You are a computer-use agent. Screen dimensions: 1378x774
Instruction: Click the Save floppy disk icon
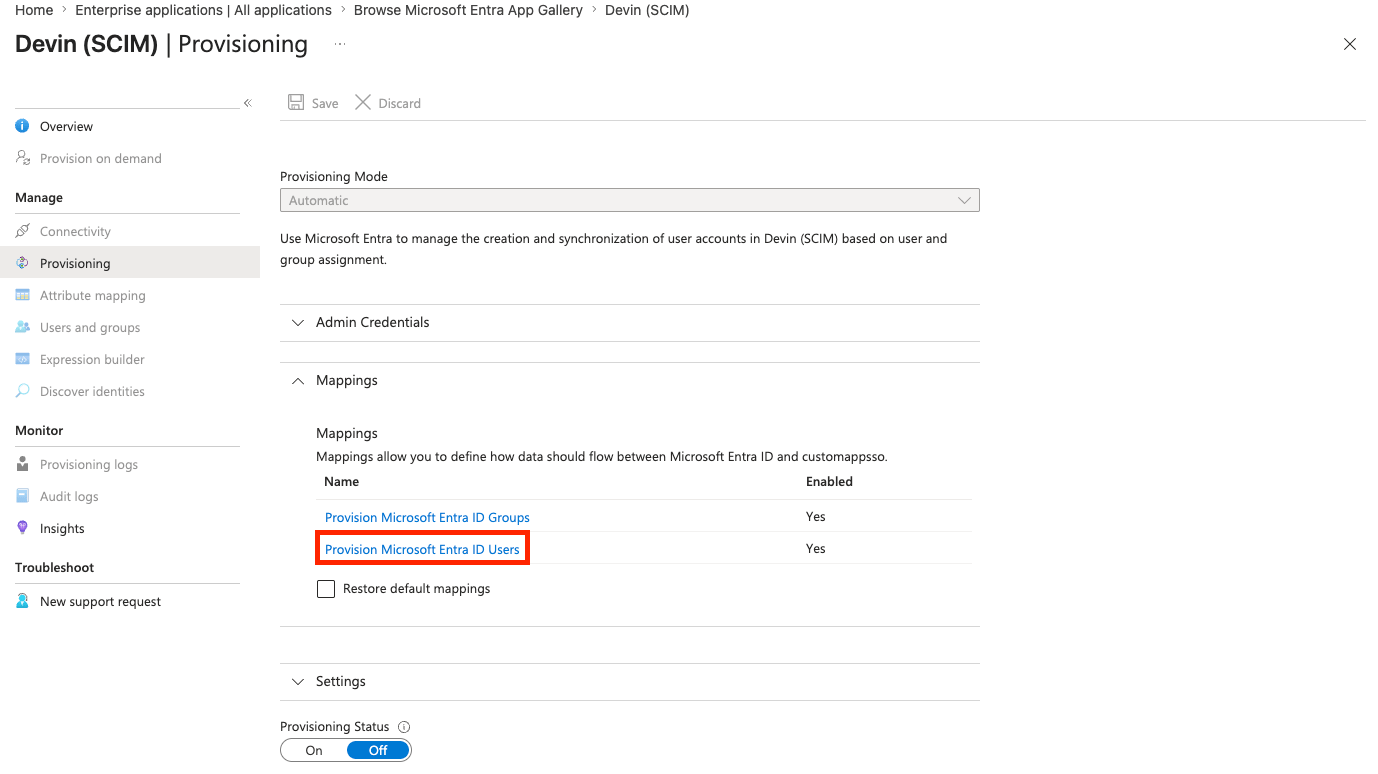(x=296, y=102)
